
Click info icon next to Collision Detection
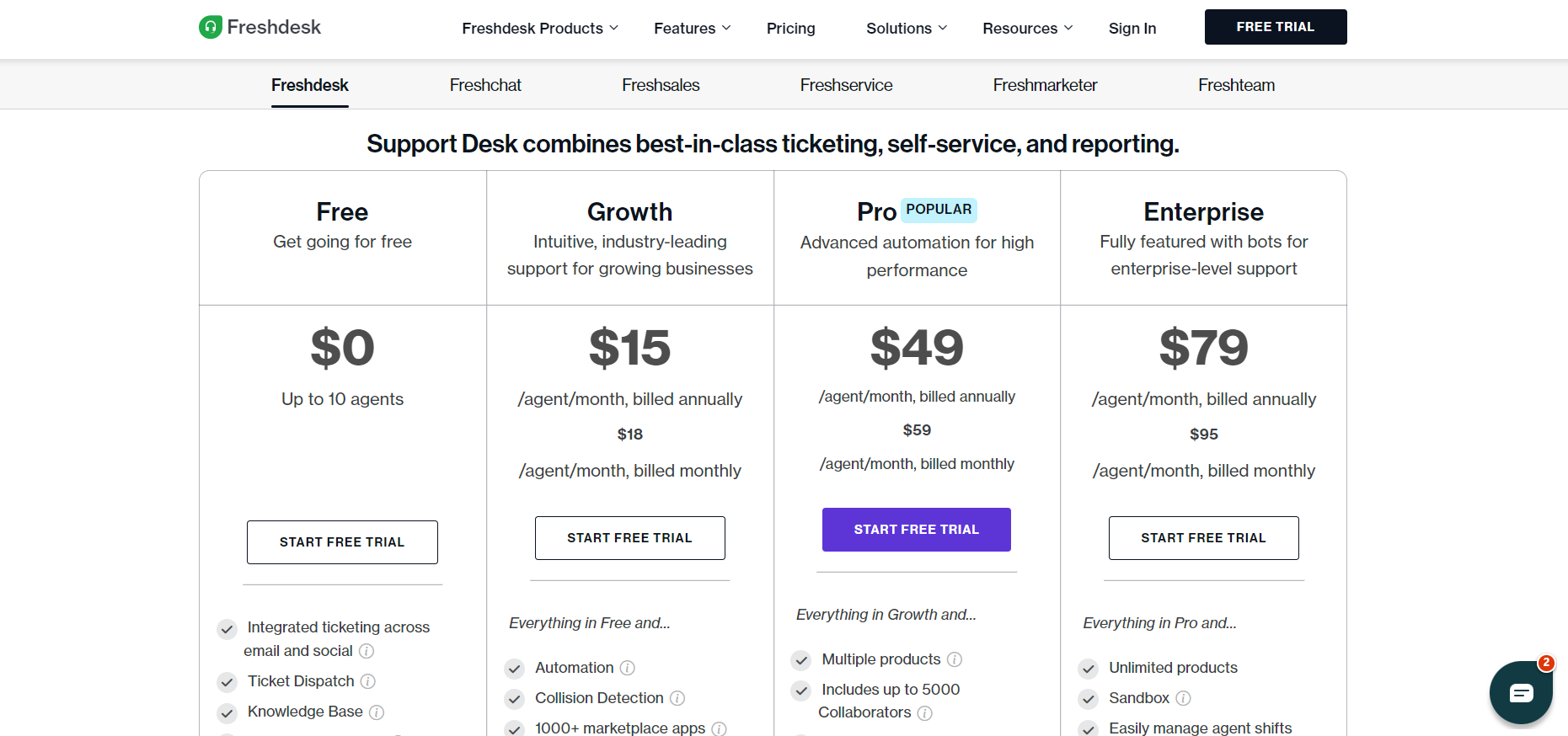[677, 698]
